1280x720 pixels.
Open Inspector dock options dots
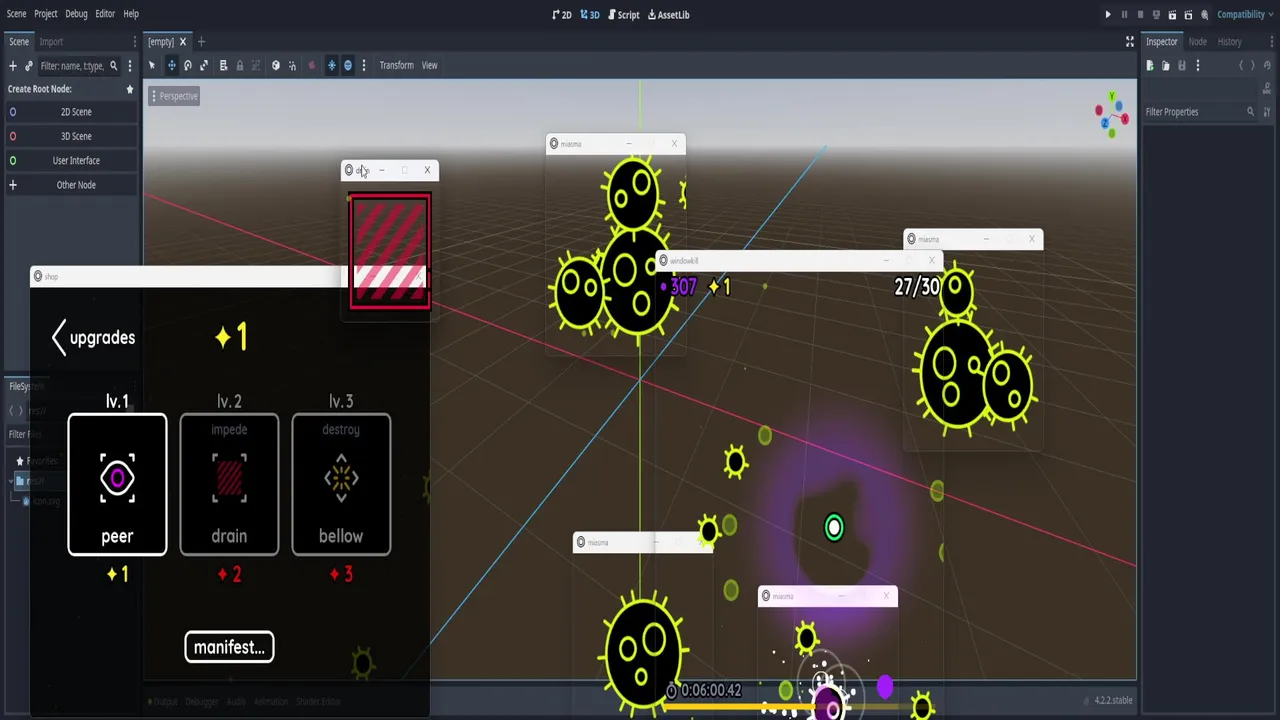1272,42
